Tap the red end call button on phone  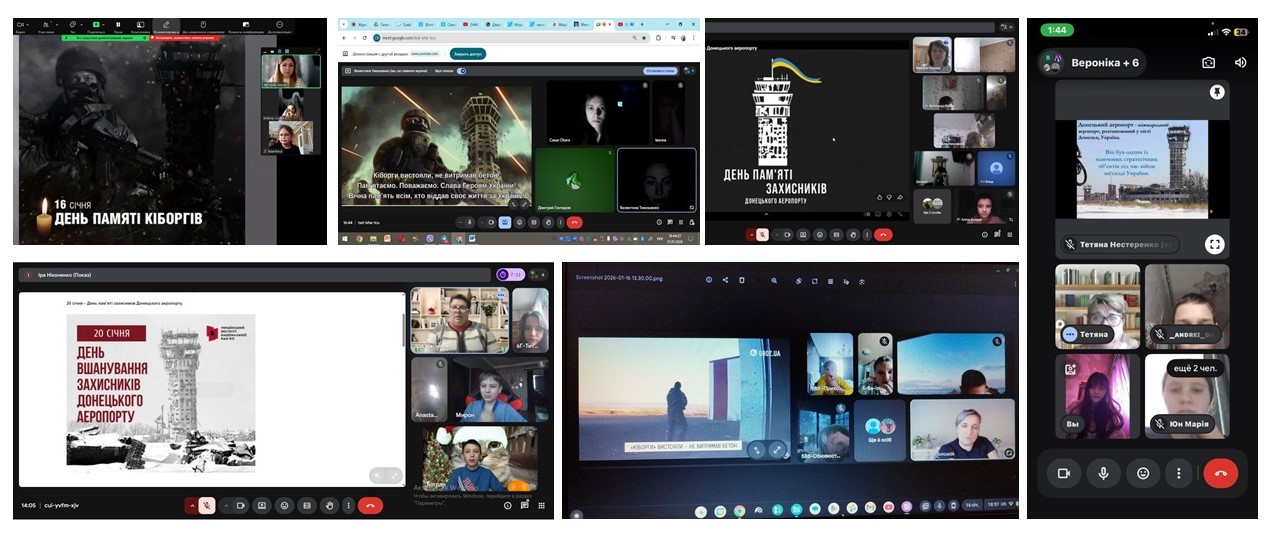[1220, 473]
